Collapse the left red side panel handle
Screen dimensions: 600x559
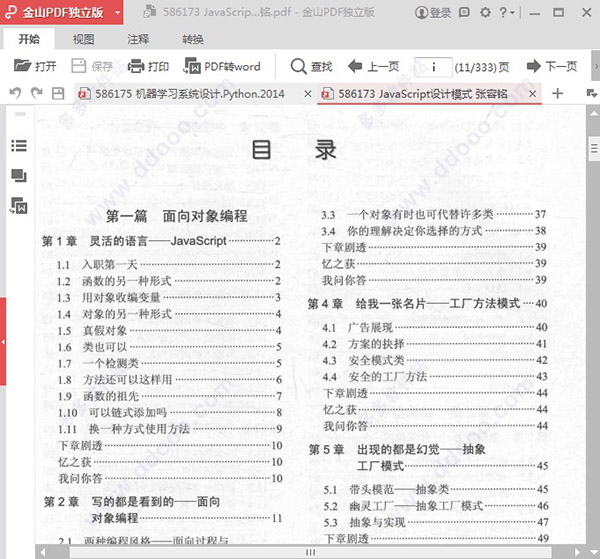tap(3, 342)
